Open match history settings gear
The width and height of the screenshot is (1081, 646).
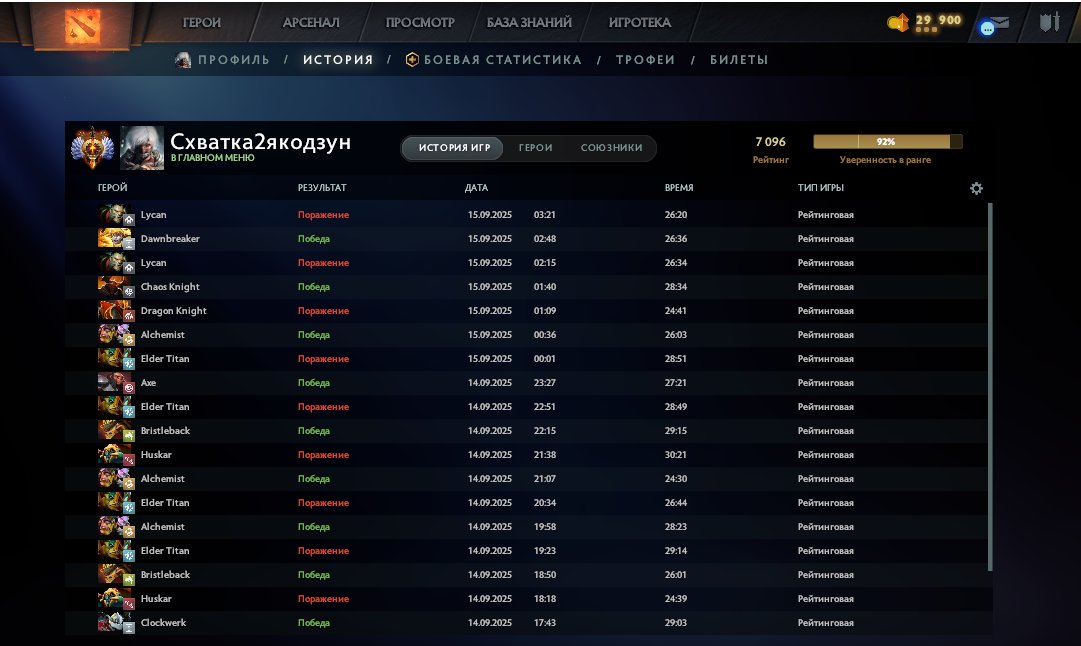[x=976, y=188]
